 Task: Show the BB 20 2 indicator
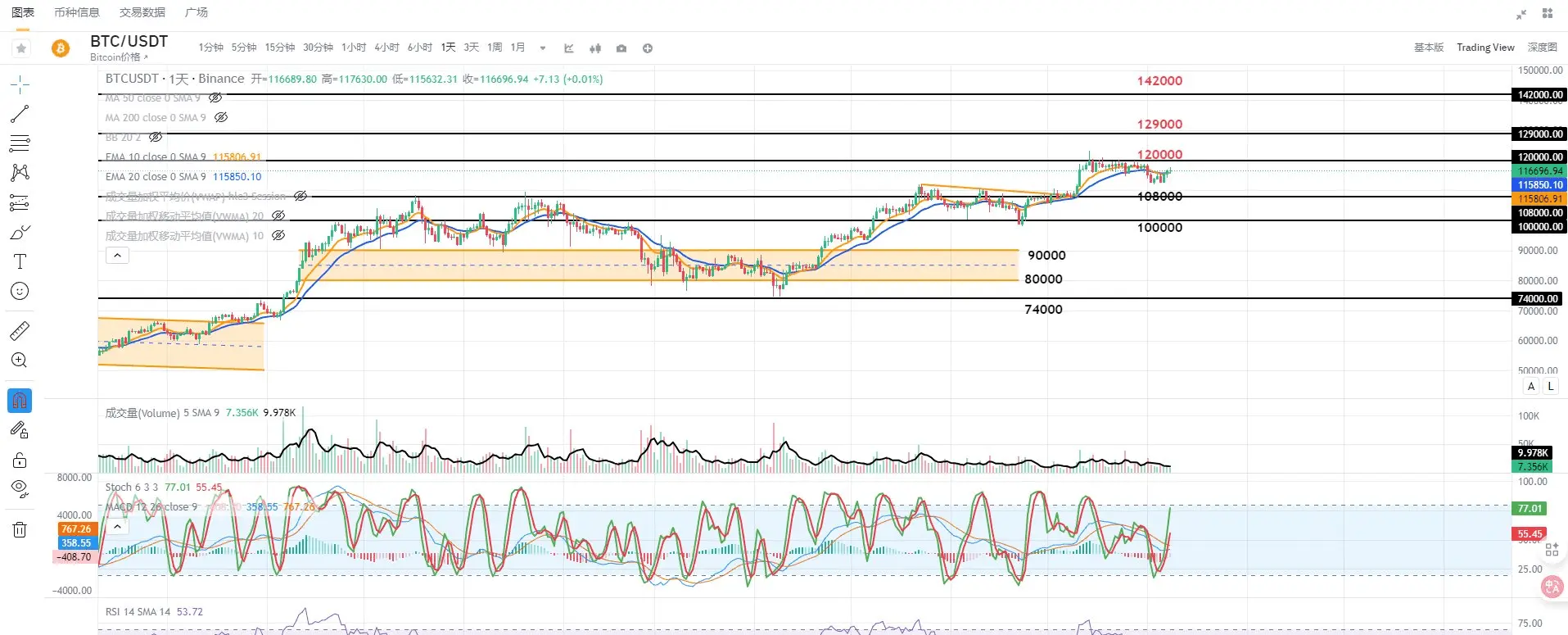156,137
